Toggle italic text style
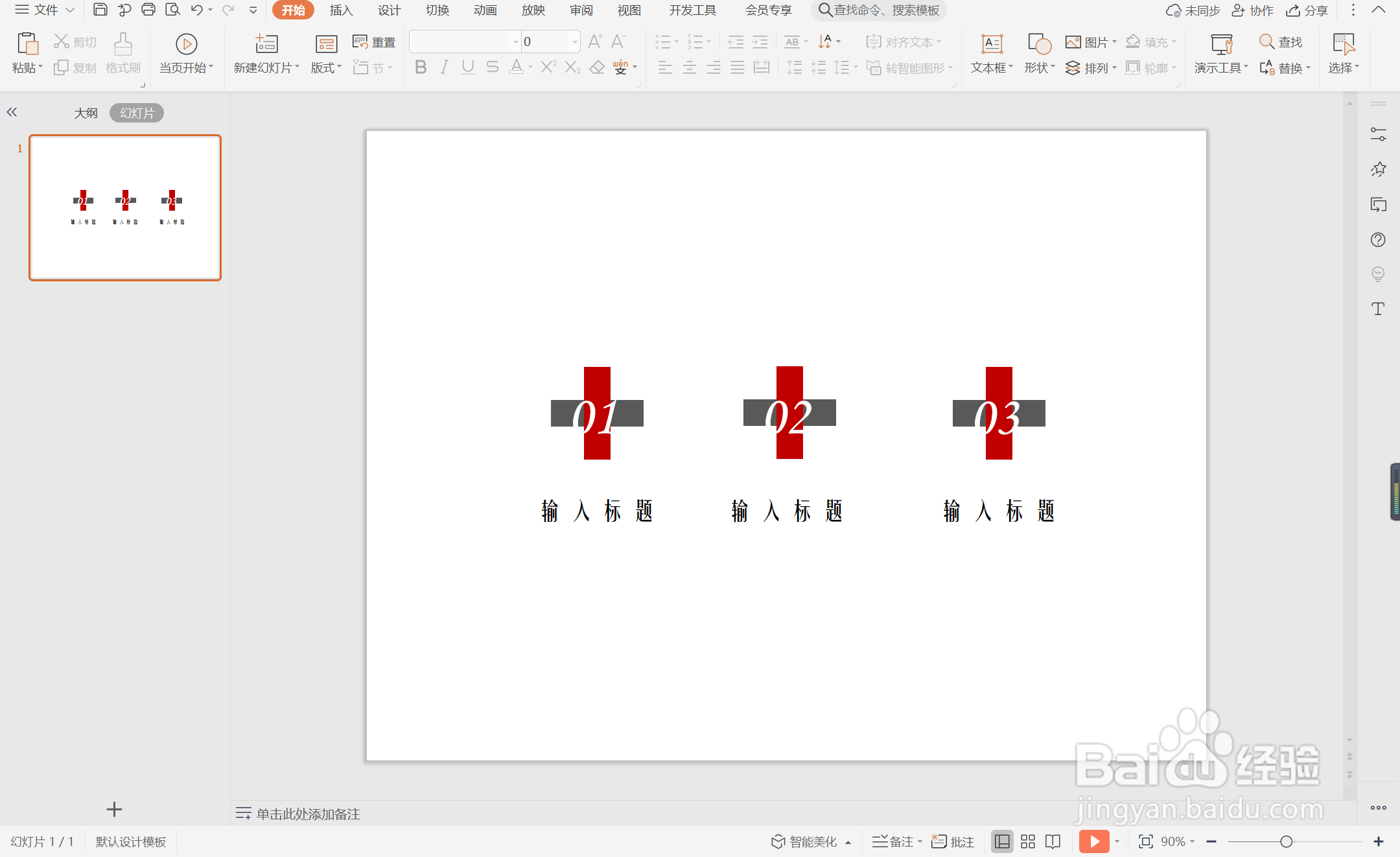Screen dimensions: 1400x857 tap(444, 67)
